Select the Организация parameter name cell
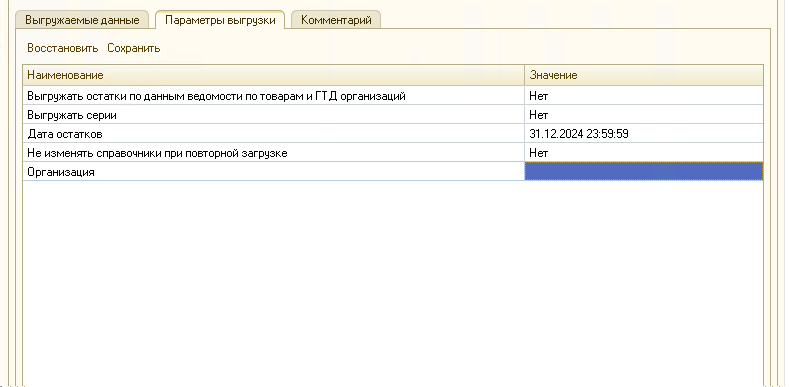 point(274,172)
